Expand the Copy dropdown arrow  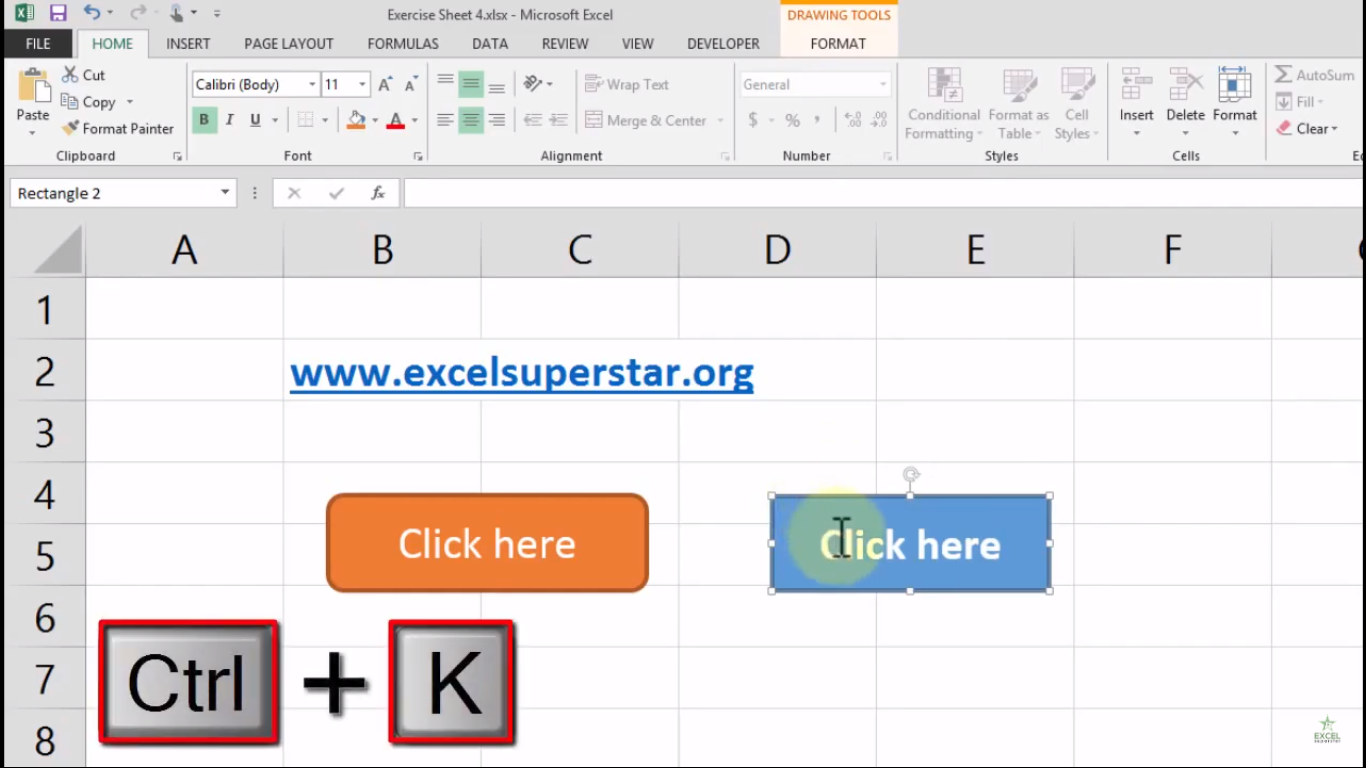point(130,102)
